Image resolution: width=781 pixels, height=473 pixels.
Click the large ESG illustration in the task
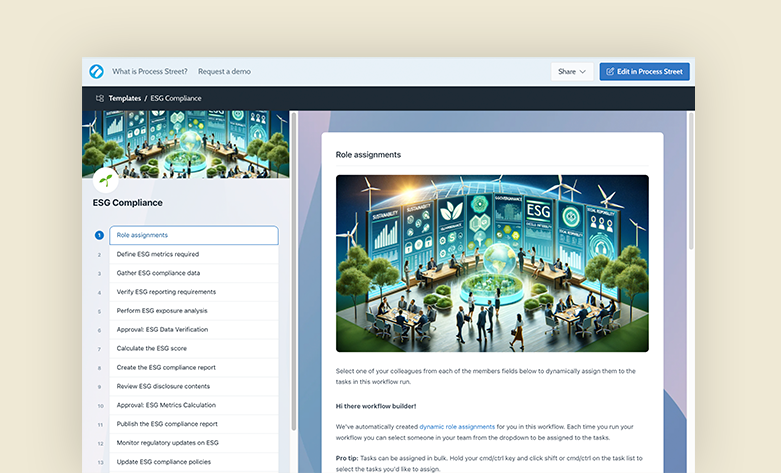pyautogui.click(x=492, y=263)
